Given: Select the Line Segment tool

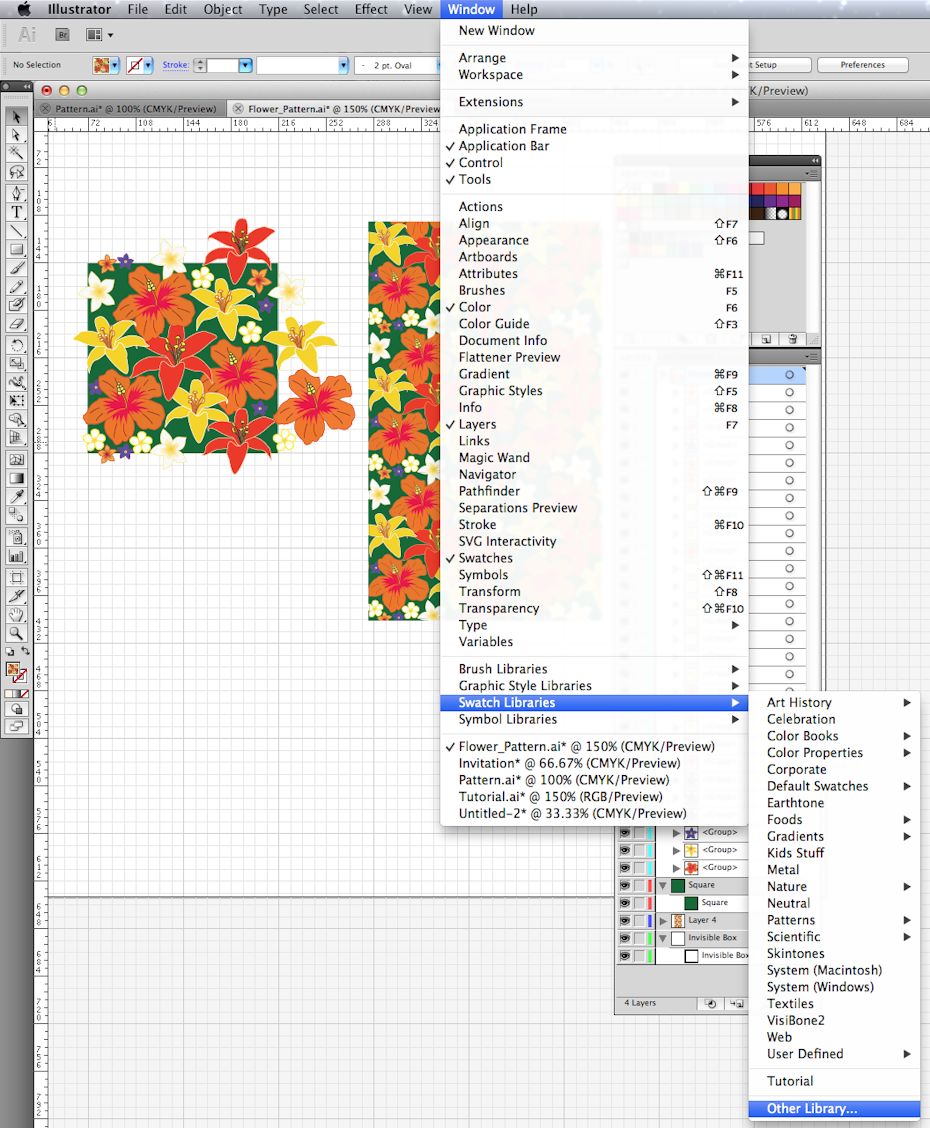Looking at the screenshot, I should pyautogui.click(x=16, y=231).
